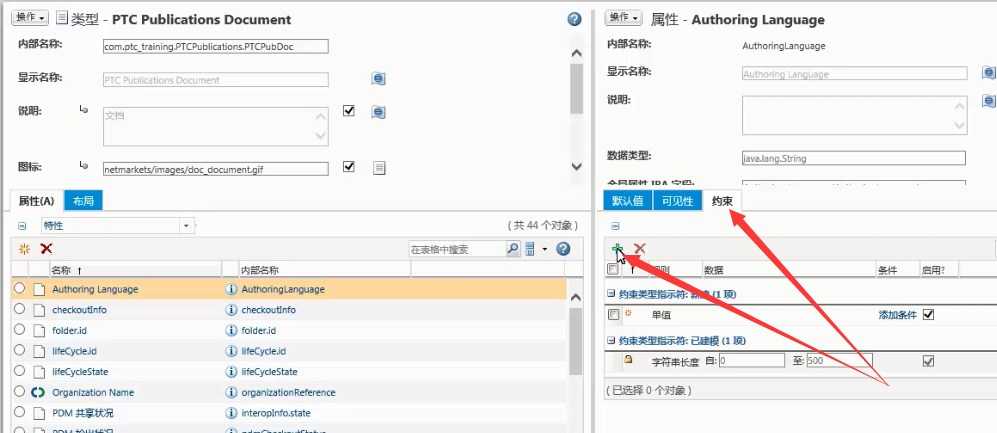
Task: Click down chevron of type details pane
Action: pos(577,167)
